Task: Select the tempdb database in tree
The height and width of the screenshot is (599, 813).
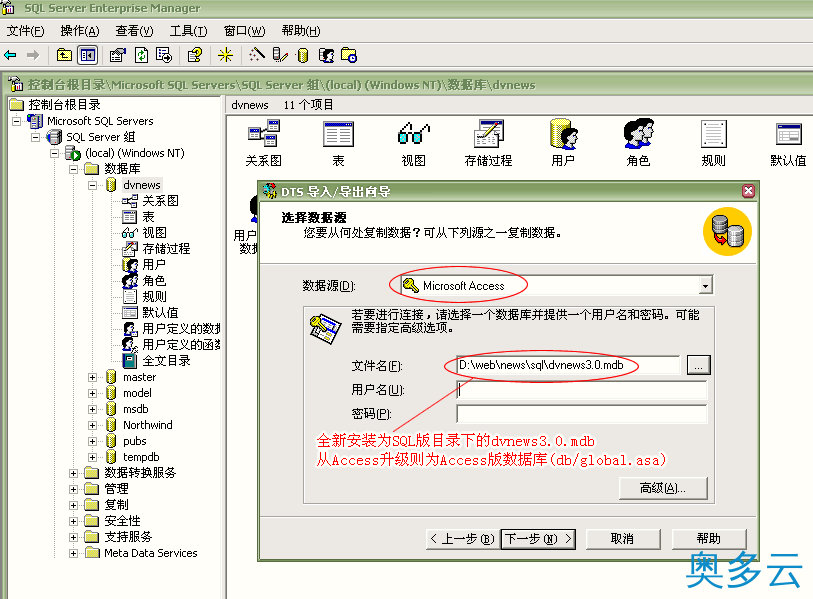Action: (141, 457)
